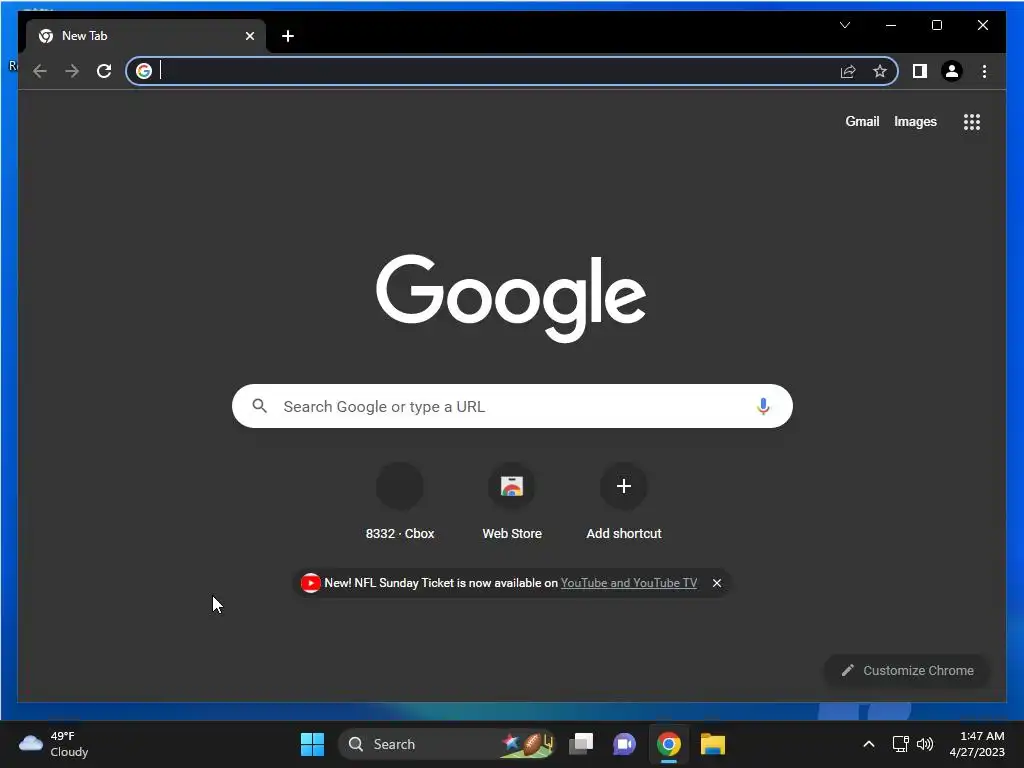
Task: Click the browser forward arrow
Action: coord(72,71)
